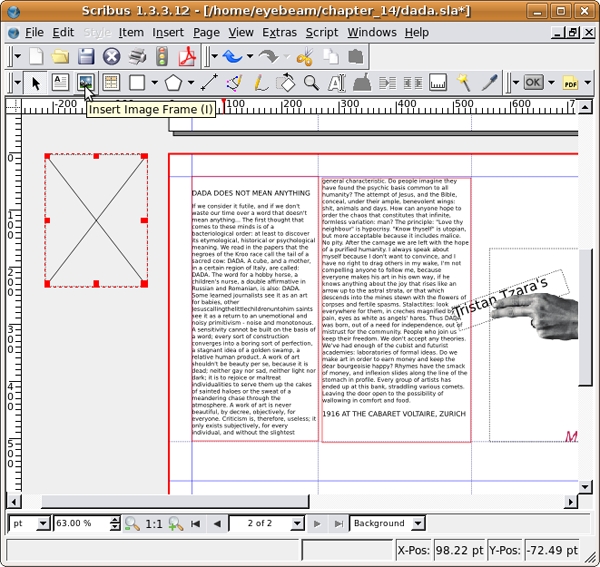The width and height of the screenshot is (600, 567).
Task: Click the Save document icon
Action: (87, 57)
